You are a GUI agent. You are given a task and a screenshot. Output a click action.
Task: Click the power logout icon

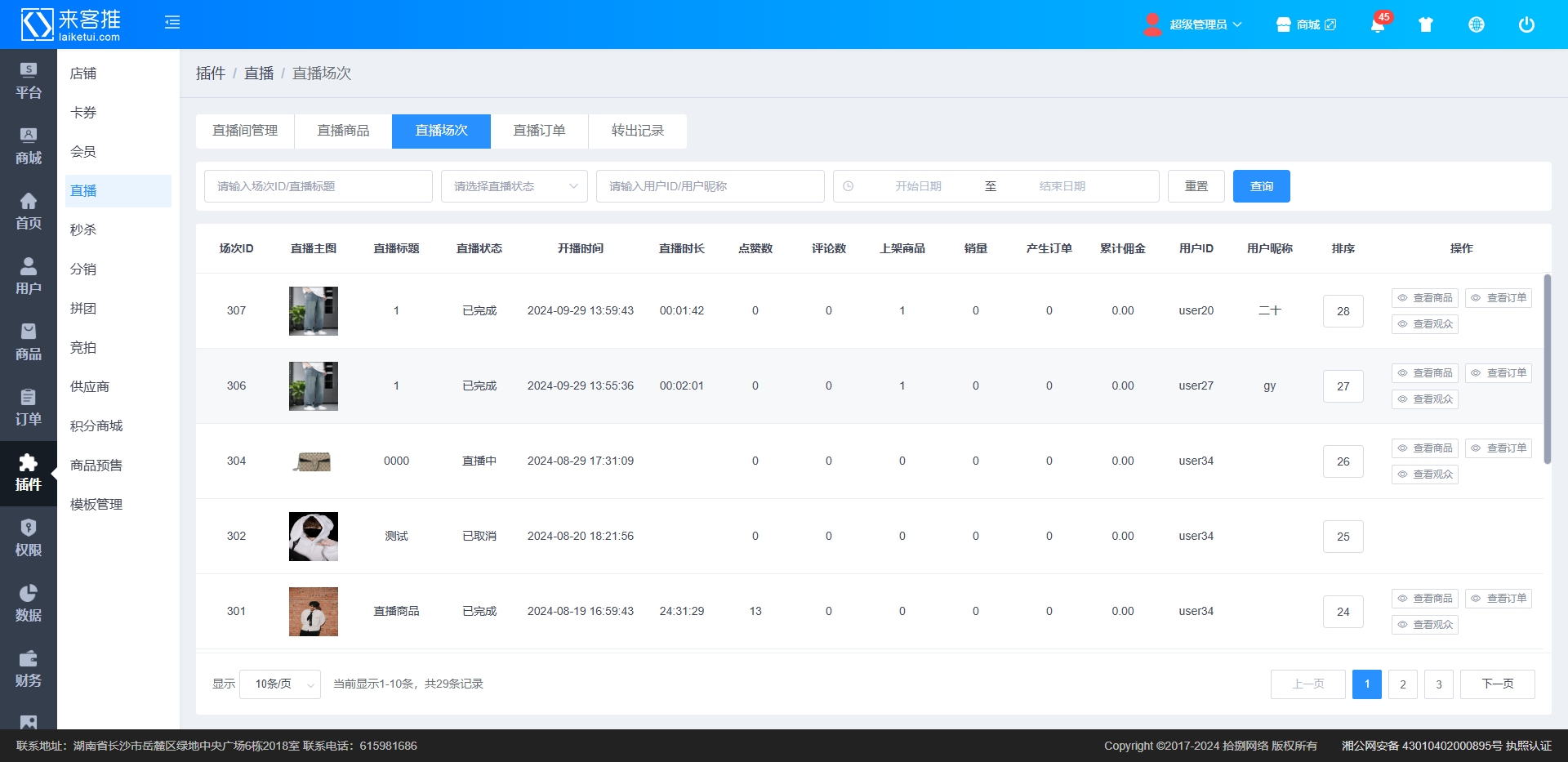click(1526, 25)
